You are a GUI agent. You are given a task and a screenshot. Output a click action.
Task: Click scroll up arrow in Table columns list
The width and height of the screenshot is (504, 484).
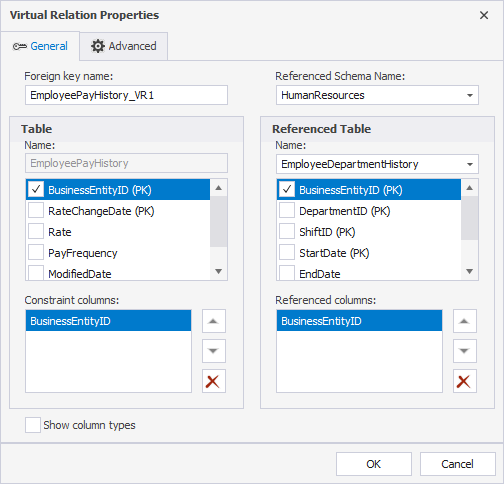point(219,188)
